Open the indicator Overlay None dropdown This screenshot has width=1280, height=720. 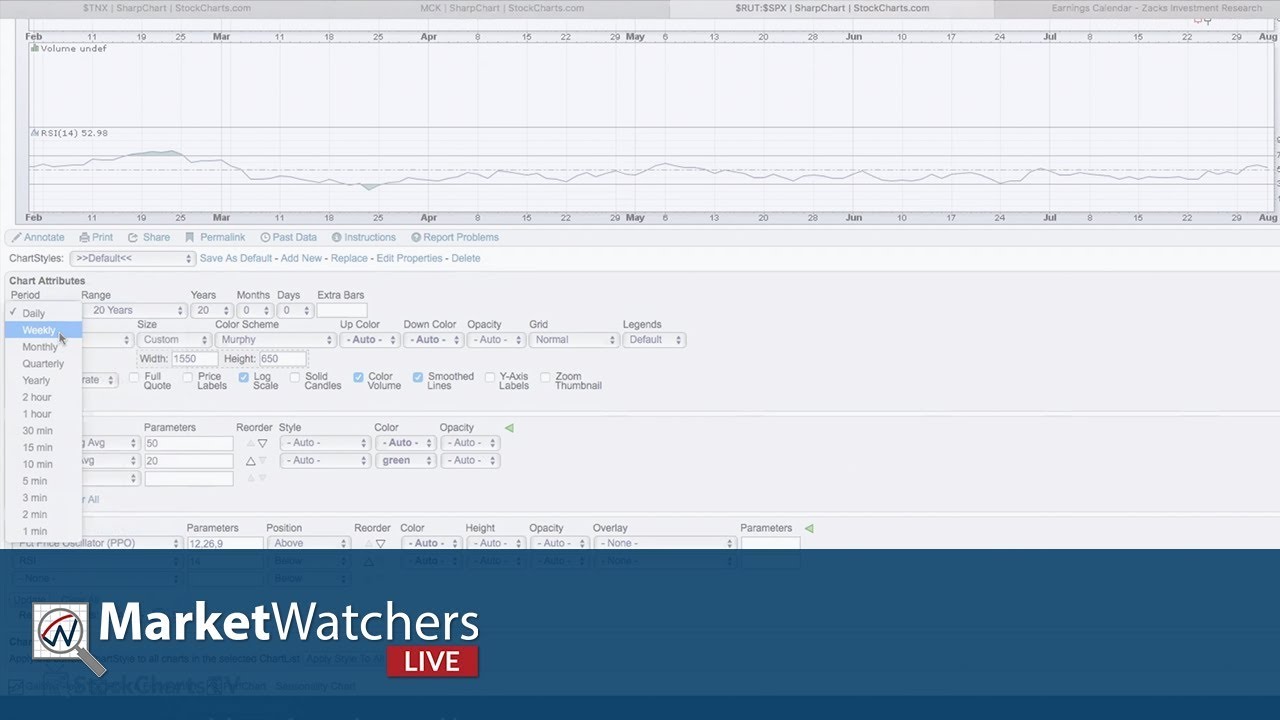(x=664, y=544)
